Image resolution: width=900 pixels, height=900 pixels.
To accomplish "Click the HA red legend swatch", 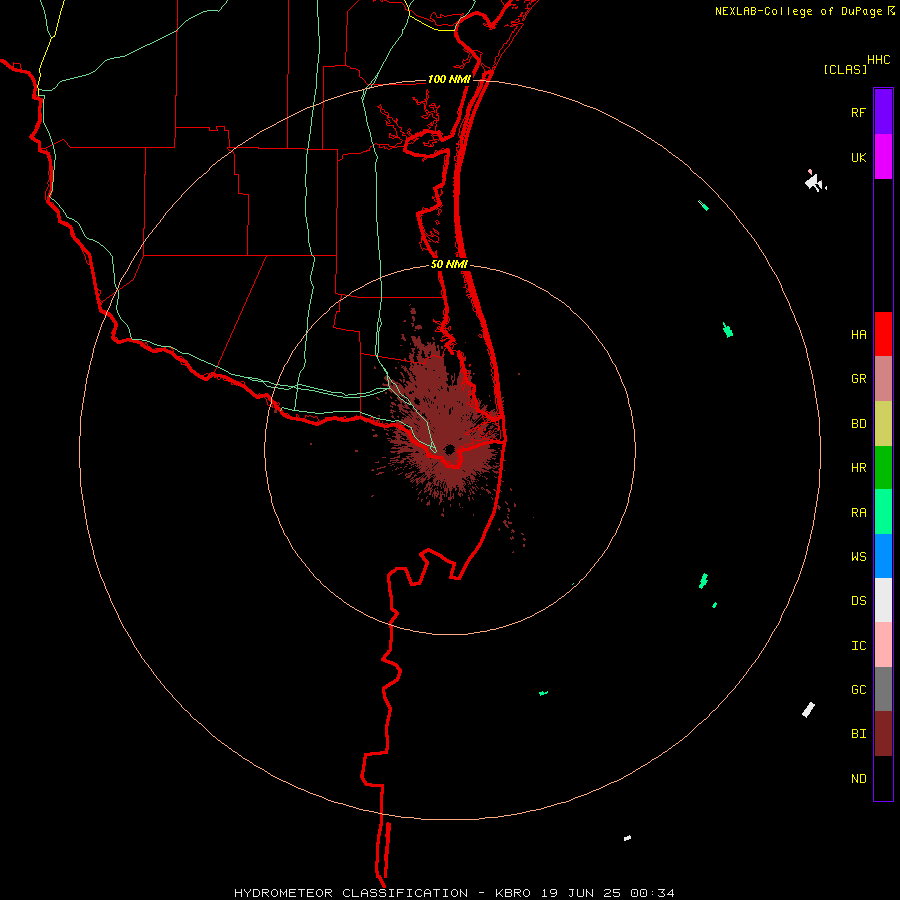I will (883, 334).
